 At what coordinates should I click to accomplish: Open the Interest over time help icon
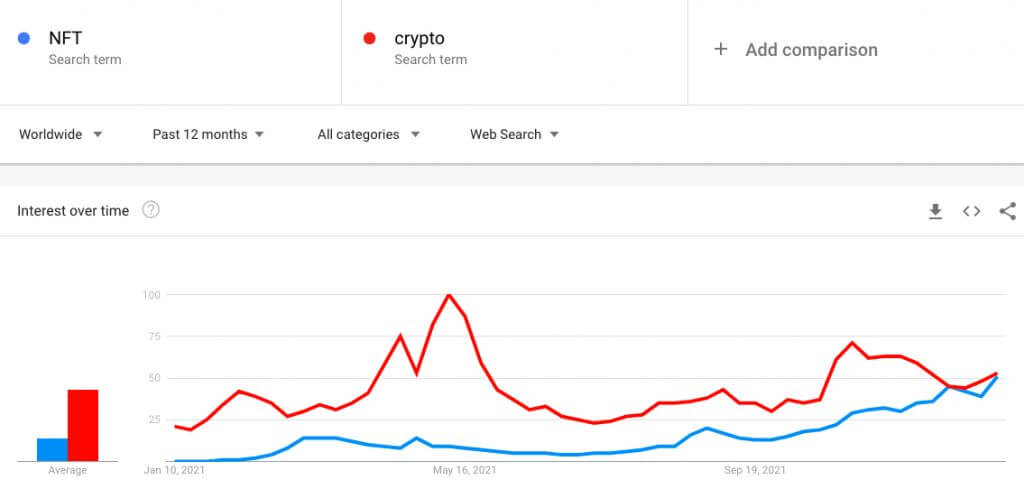[151, 210]
